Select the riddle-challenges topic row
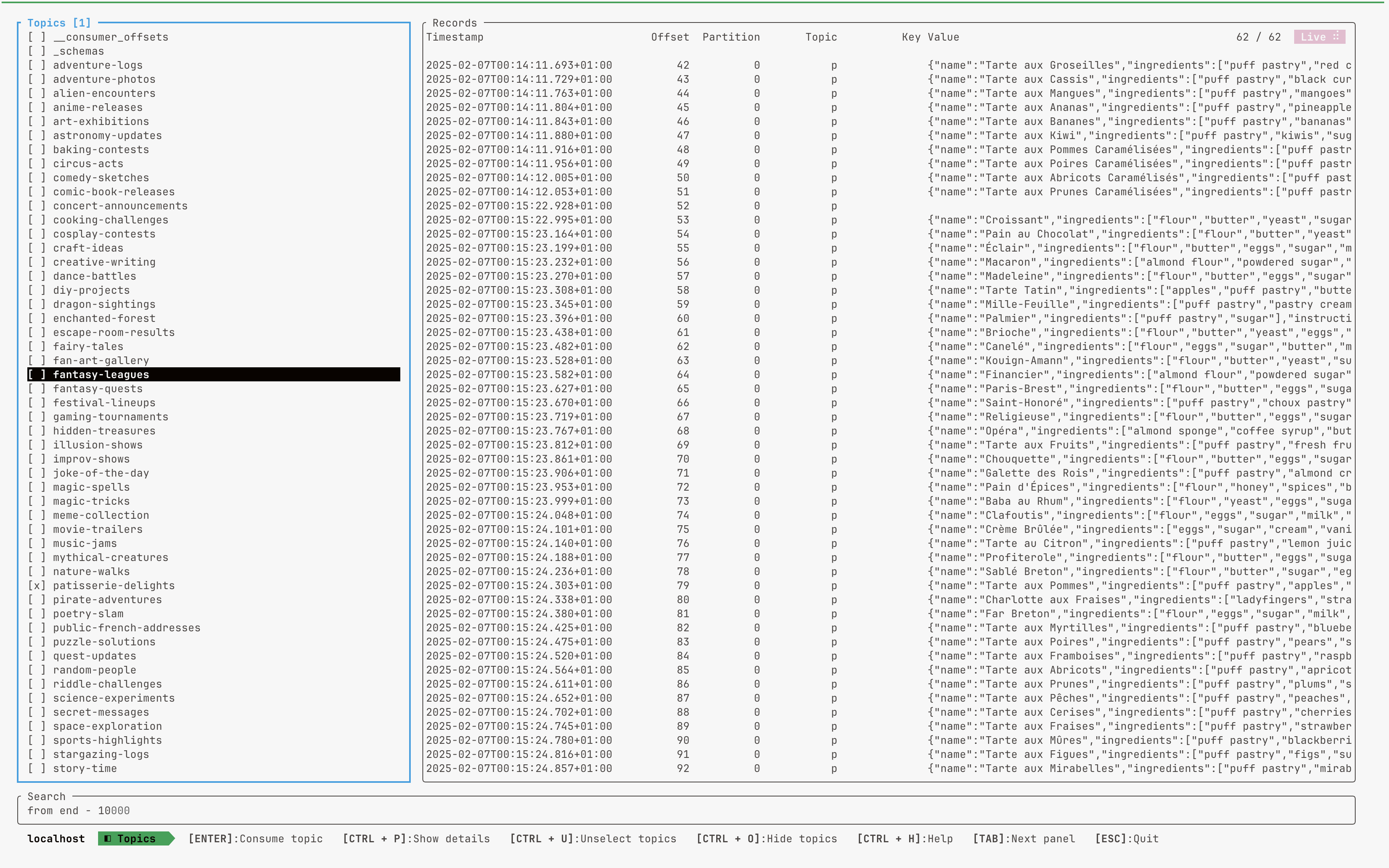This screenshot has height=868, width=1389. [x=213, y=684]
